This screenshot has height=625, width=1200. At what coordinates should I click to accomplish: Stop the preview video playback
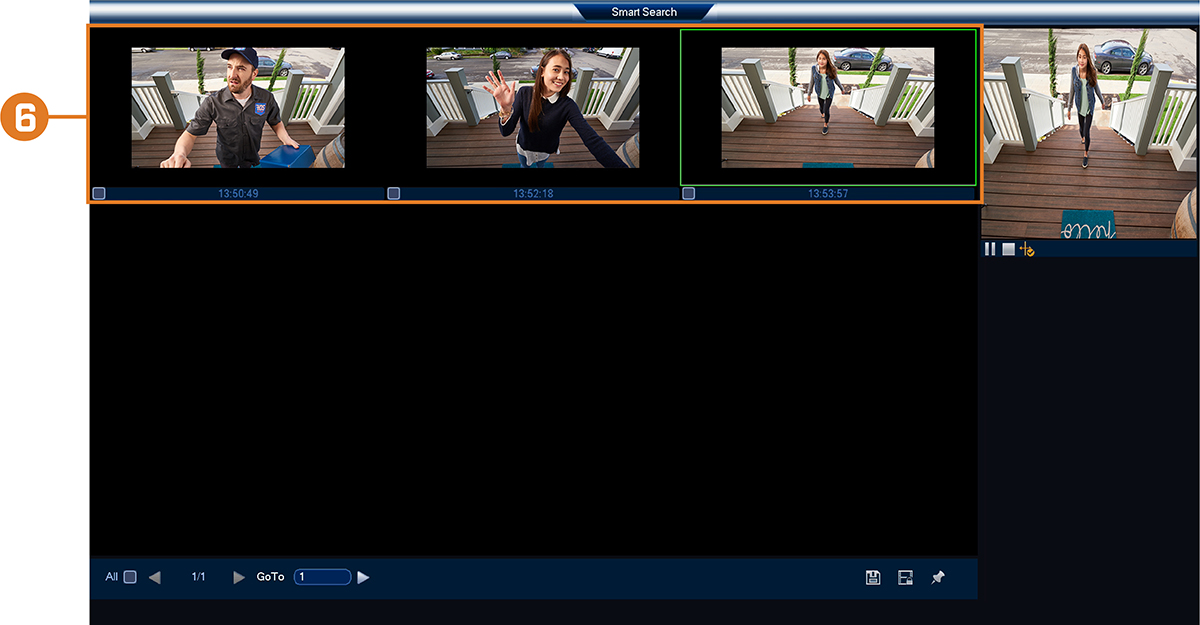click(x=1008, y=249)
